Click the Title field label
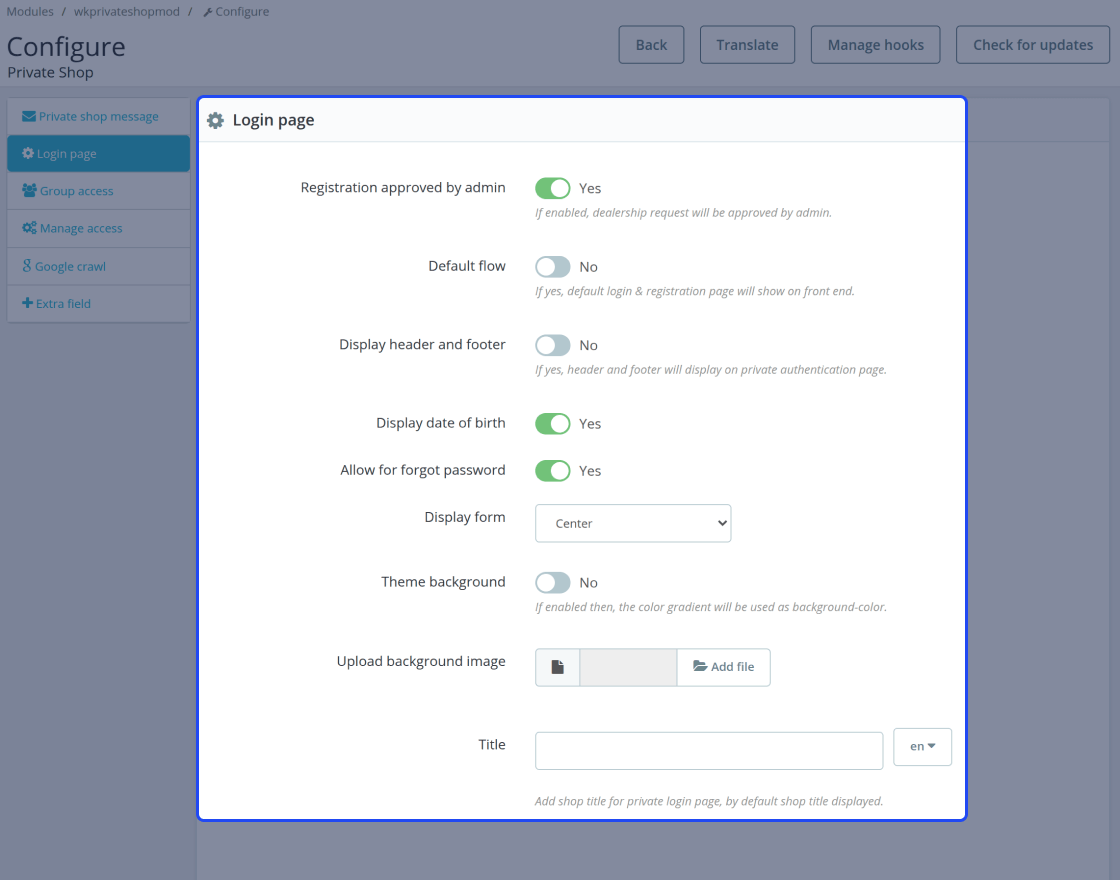Viewport: 1120px width, 880px height. point(492,744)
